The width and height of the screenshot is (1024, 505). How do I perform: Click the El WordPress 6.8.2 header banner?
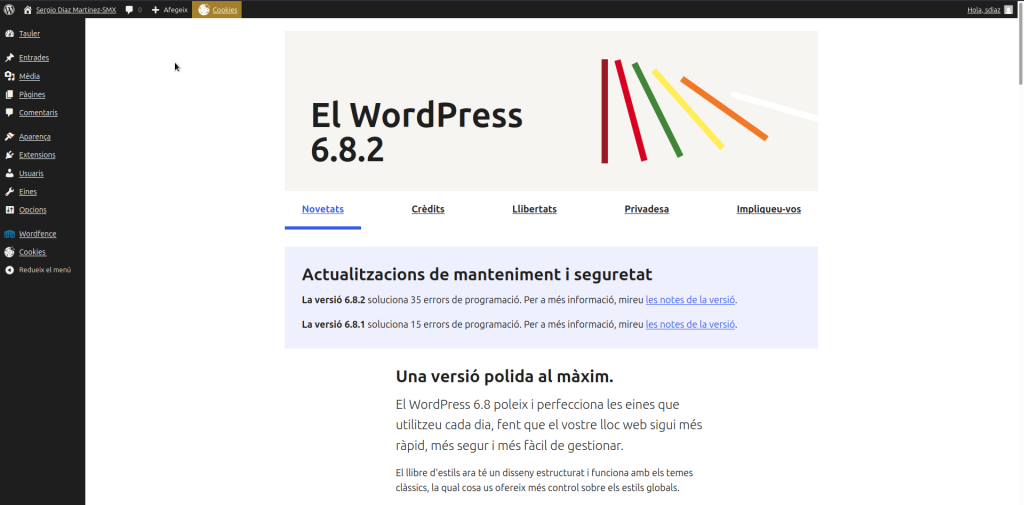click(x=550, y=110)
